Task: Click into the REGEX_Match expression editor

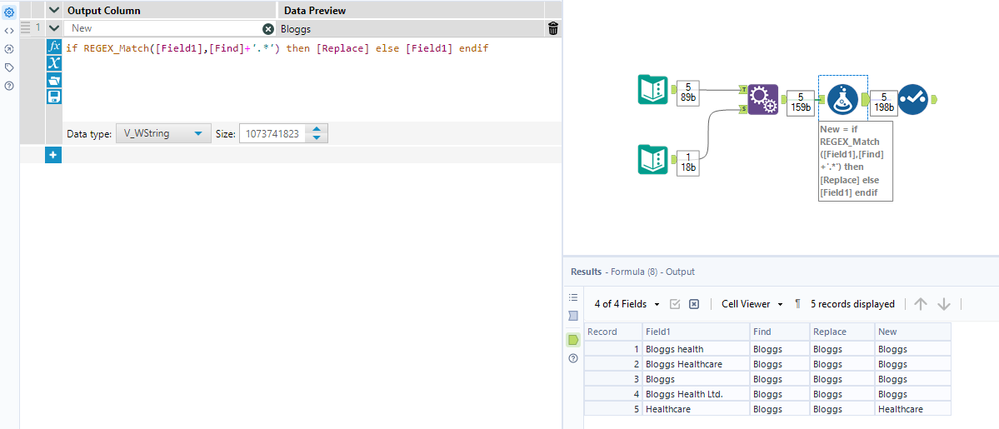Action: (x=311, y=82)
